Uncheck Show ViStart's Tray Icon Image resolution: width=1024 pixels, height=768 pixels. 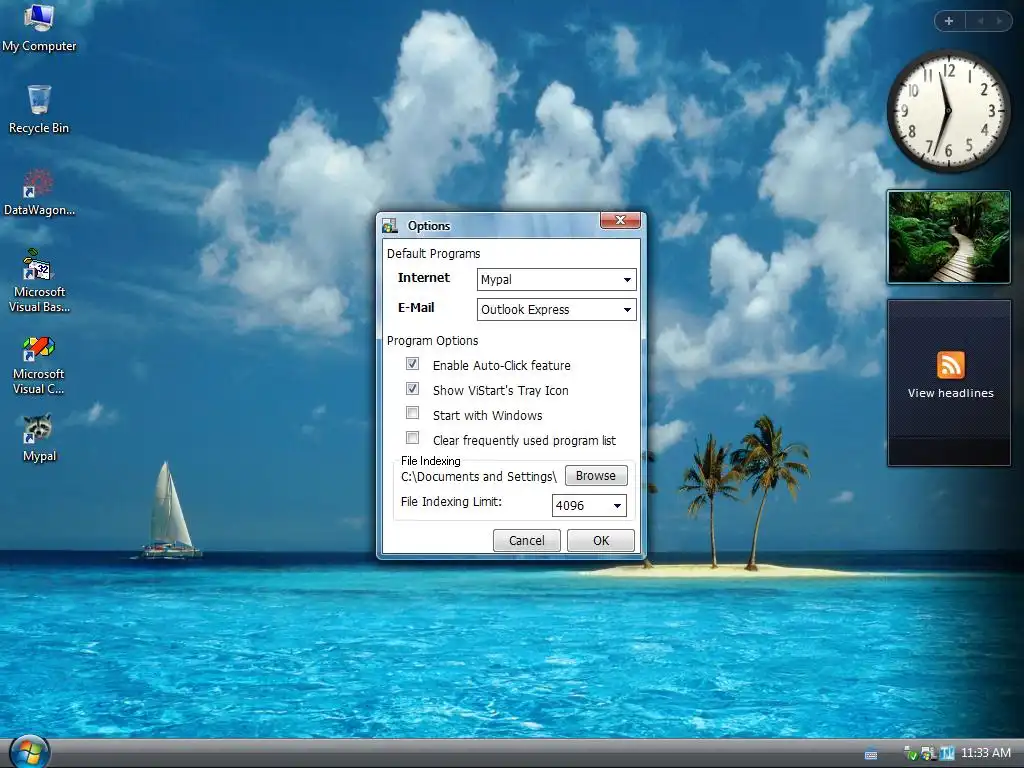click(x=412, y=389)
